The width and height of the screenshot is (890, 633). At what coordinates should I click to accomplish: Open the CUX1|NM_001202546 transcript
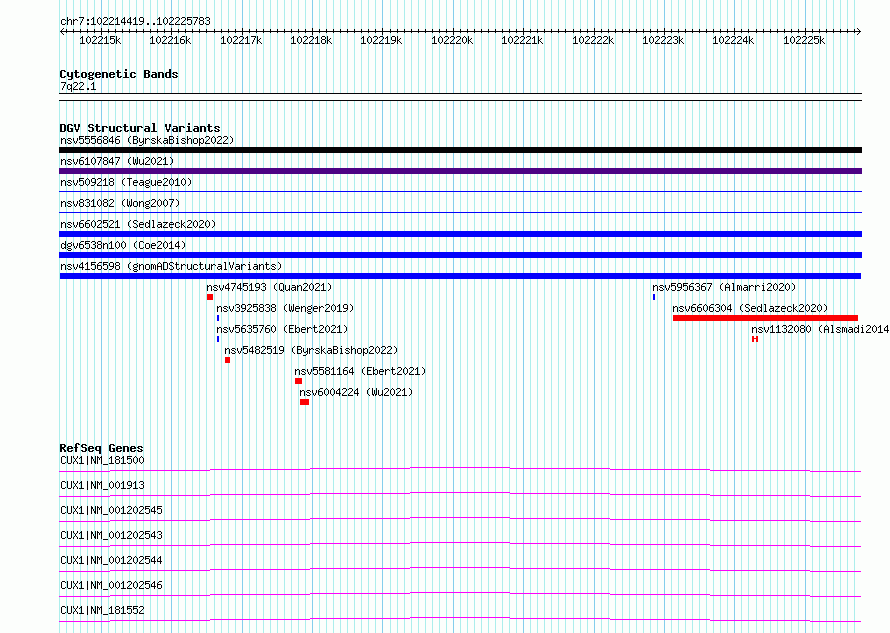point(111,585)
